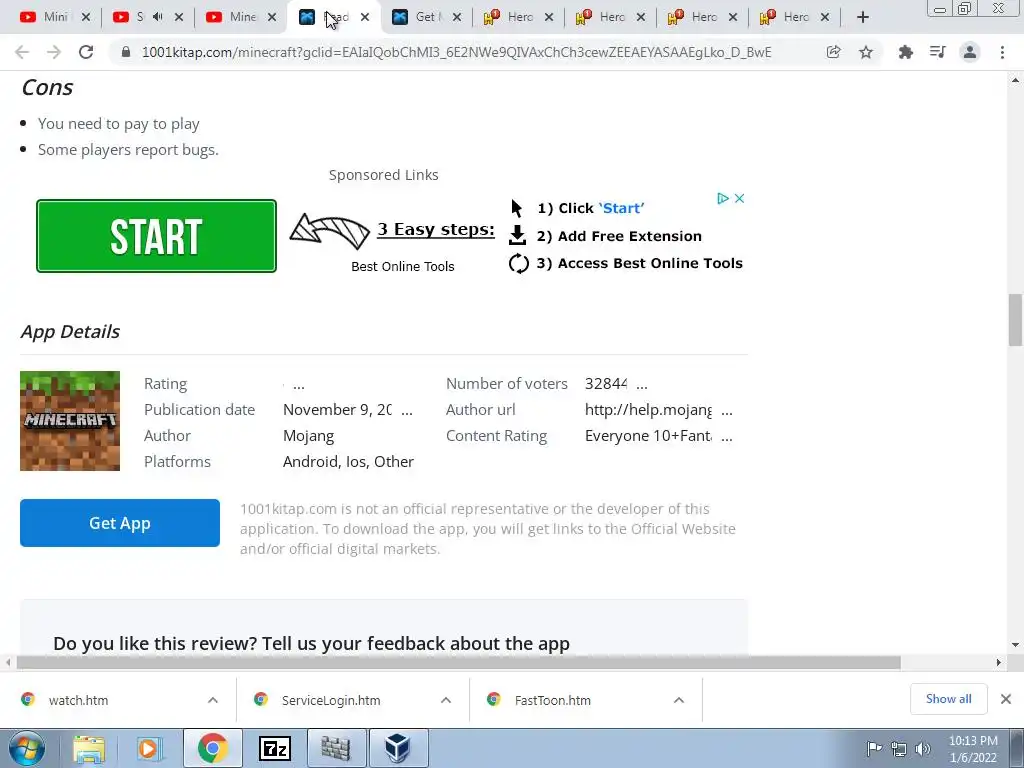This screenshot has width=1024, height=768.
Task: Open a new tab with the plus button
Action: coord(863,17)
